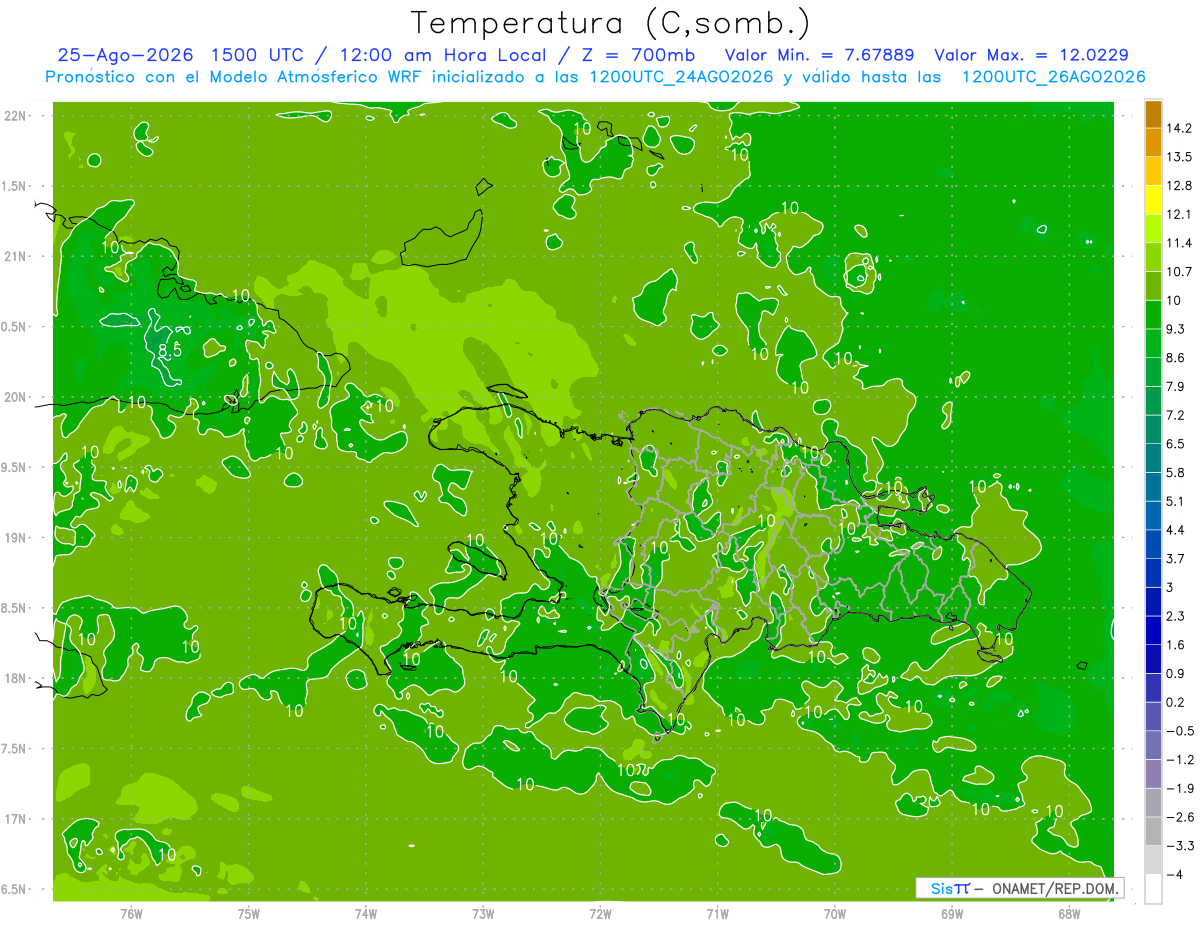Click the '12.1' color scale value
1200x927 pixels.
1180,214
